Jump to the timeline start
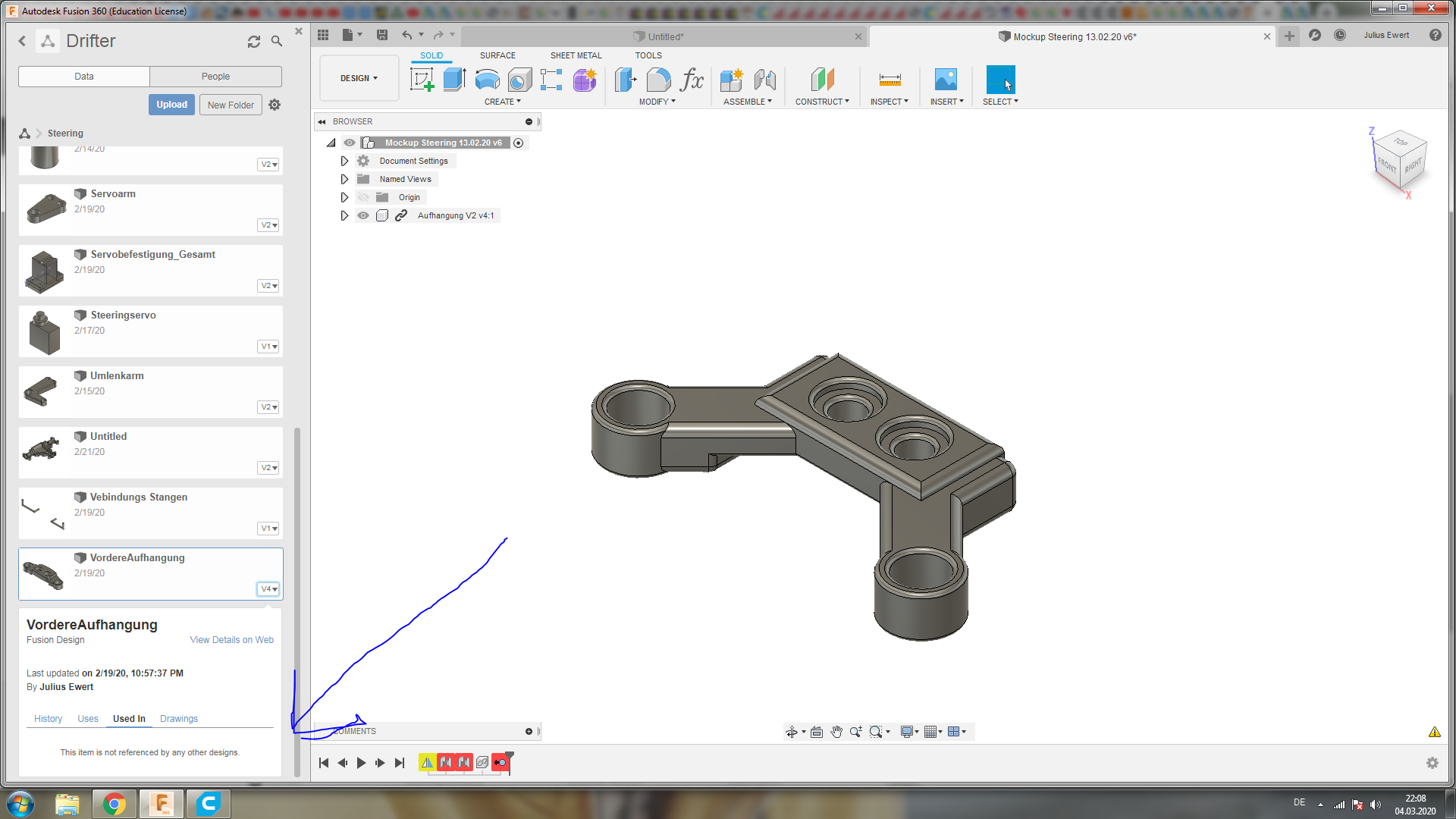Viewport: 1456px width, 819px height. [x=324, y=763]
